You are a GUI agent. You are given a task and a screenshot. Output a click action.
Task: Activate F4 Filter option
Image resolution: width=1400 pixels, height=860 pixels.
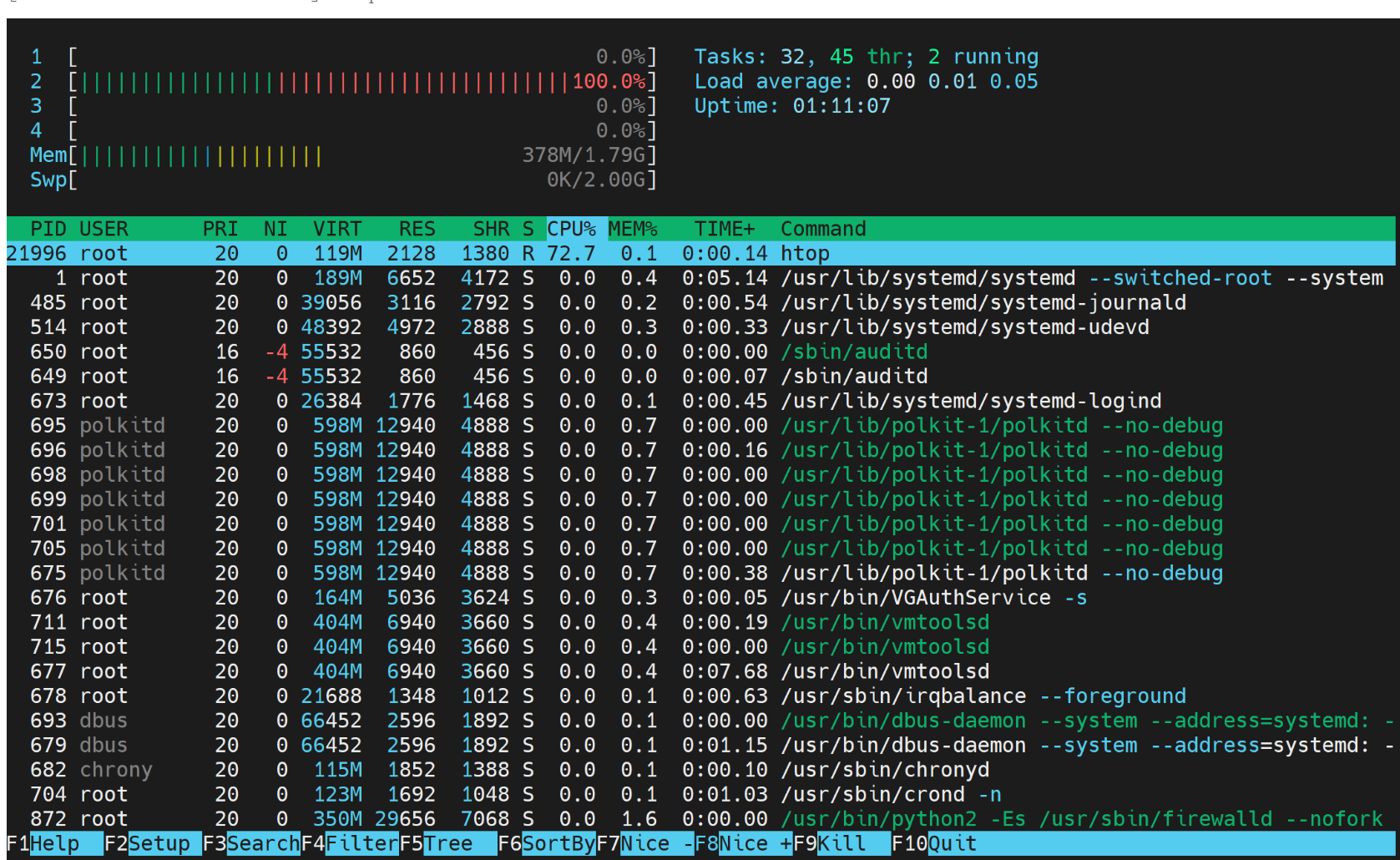click(361, 844)
